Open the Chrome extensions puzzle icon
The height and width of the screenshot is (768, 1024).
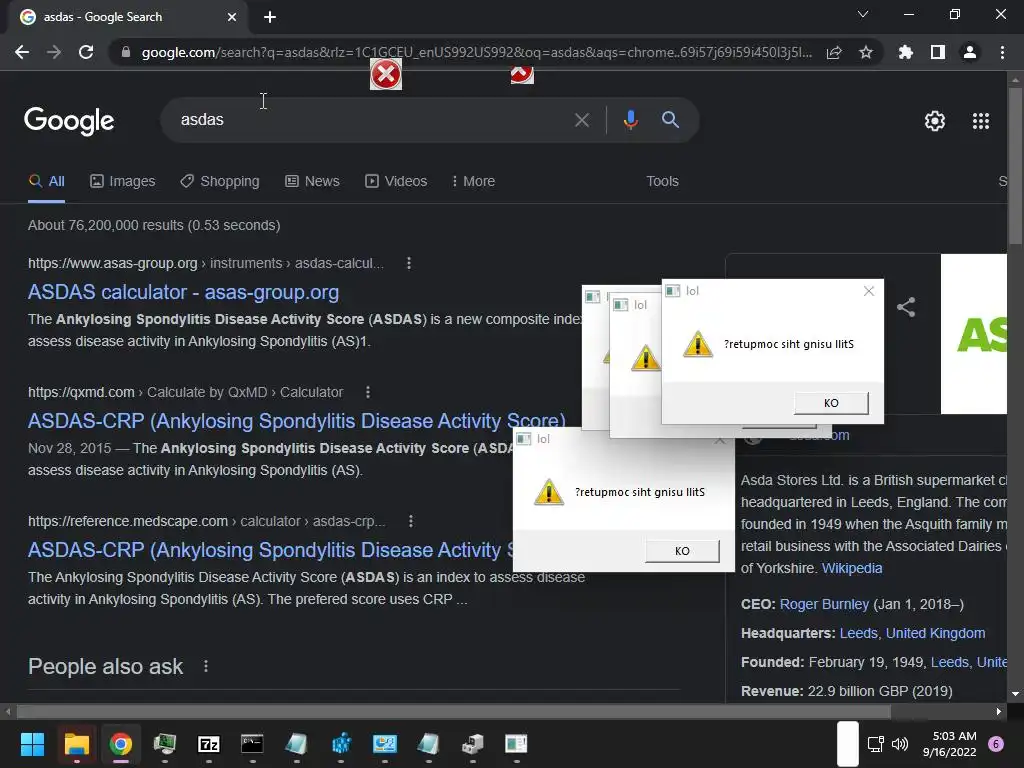(x=905, y=52)
